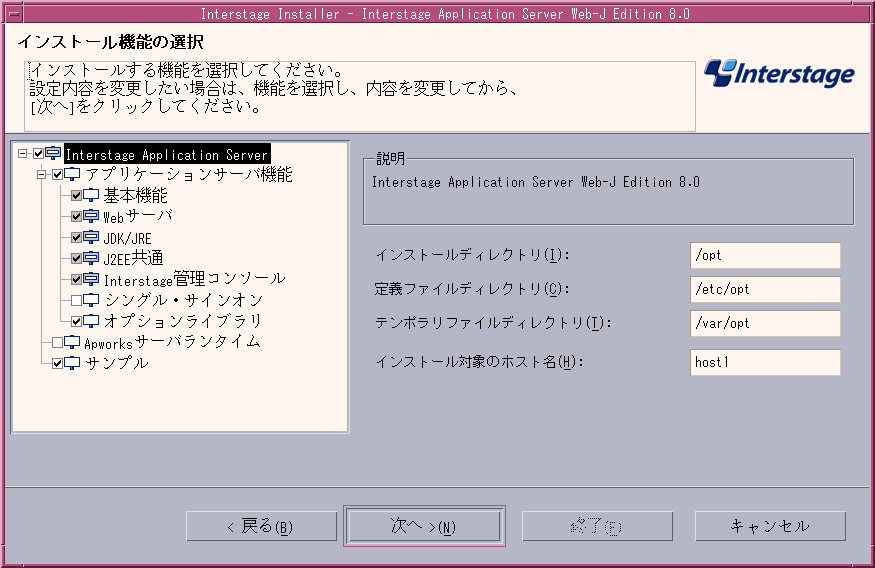Image resolution: width=875 pixels, height=568 pixels.
Task: Select the サンプル tree label
Action: point(117,363)
